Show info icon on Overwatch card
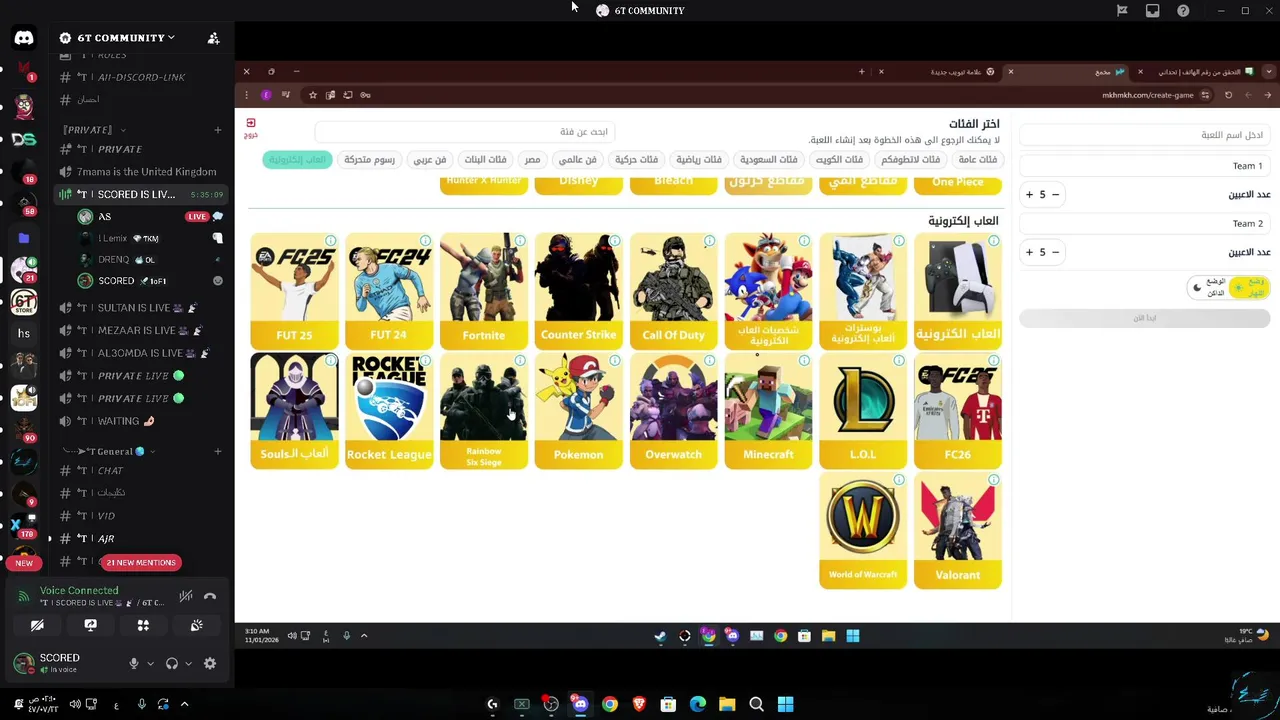The image size is (1280, 720). pyautogui.click(x=709, y=361)
